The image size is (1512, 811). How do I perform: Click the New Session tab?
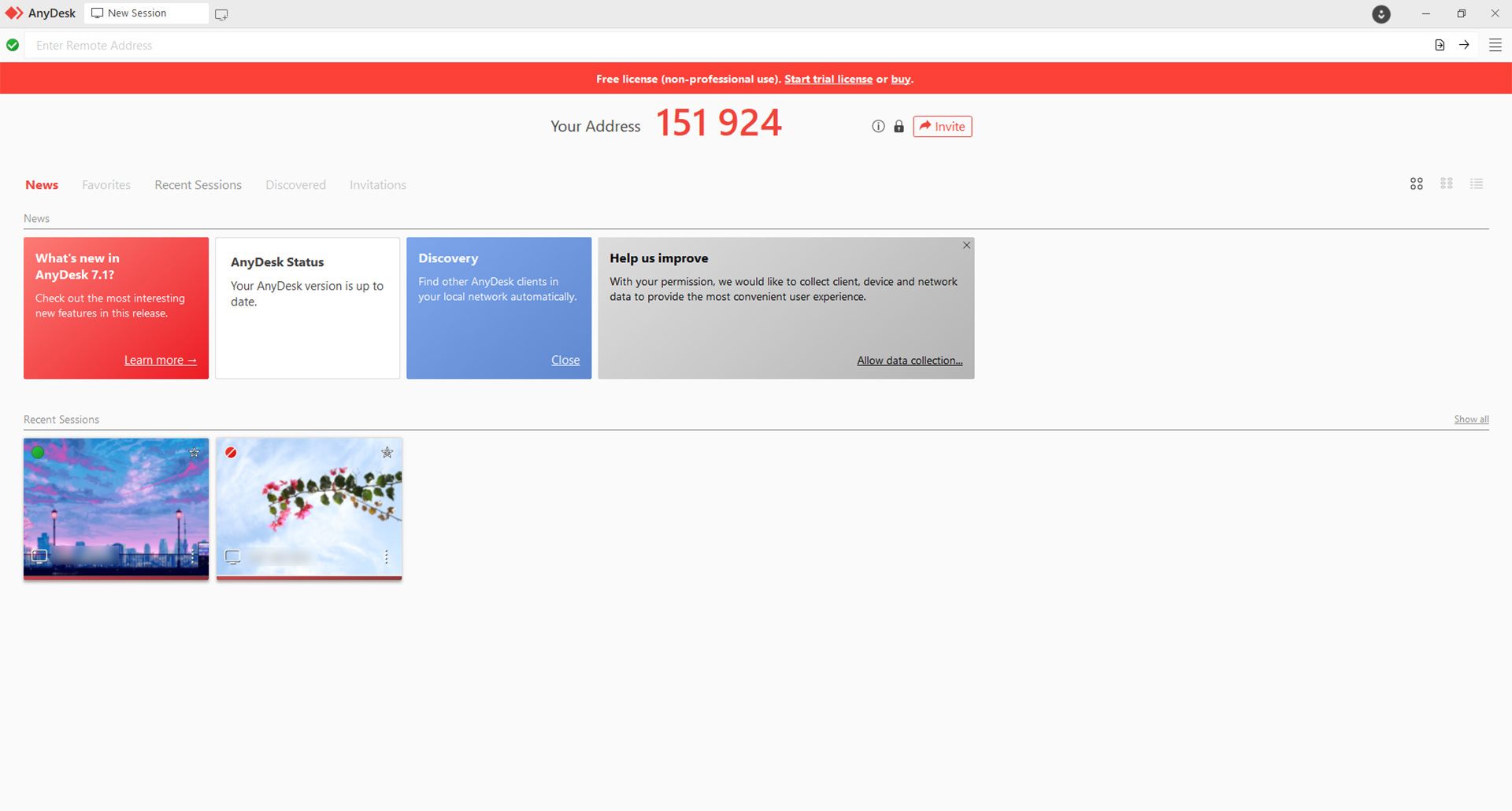click(146, 13)
